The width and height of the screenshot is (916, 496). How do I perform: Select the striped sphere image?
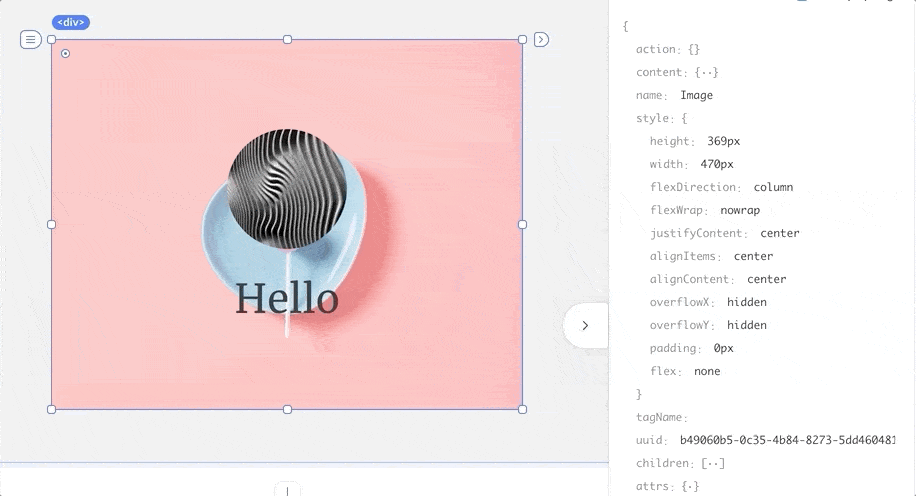tap(287, 189)
